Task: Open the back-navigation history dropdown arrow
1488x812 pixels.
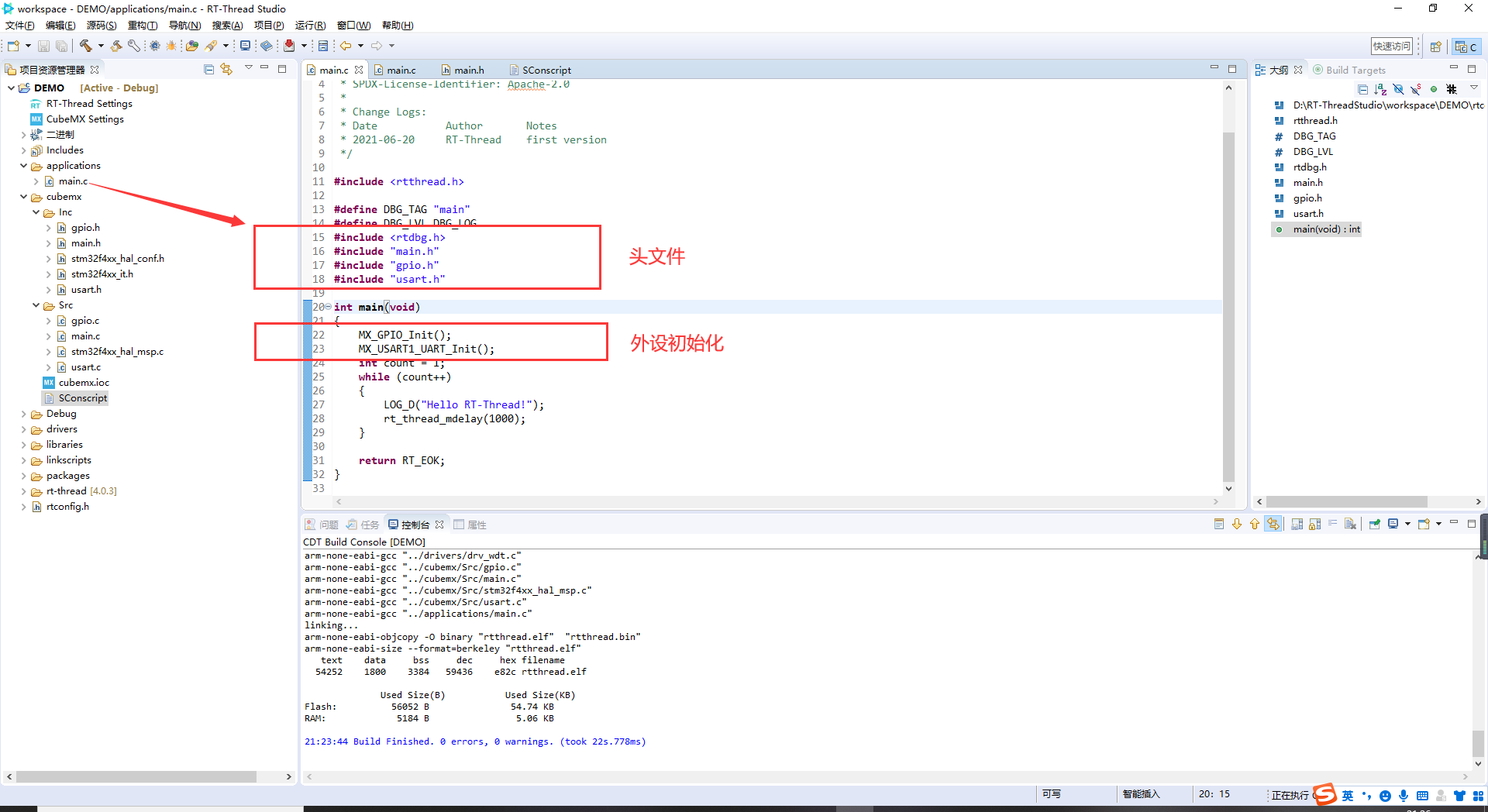Action: click(x=360, y=46)
